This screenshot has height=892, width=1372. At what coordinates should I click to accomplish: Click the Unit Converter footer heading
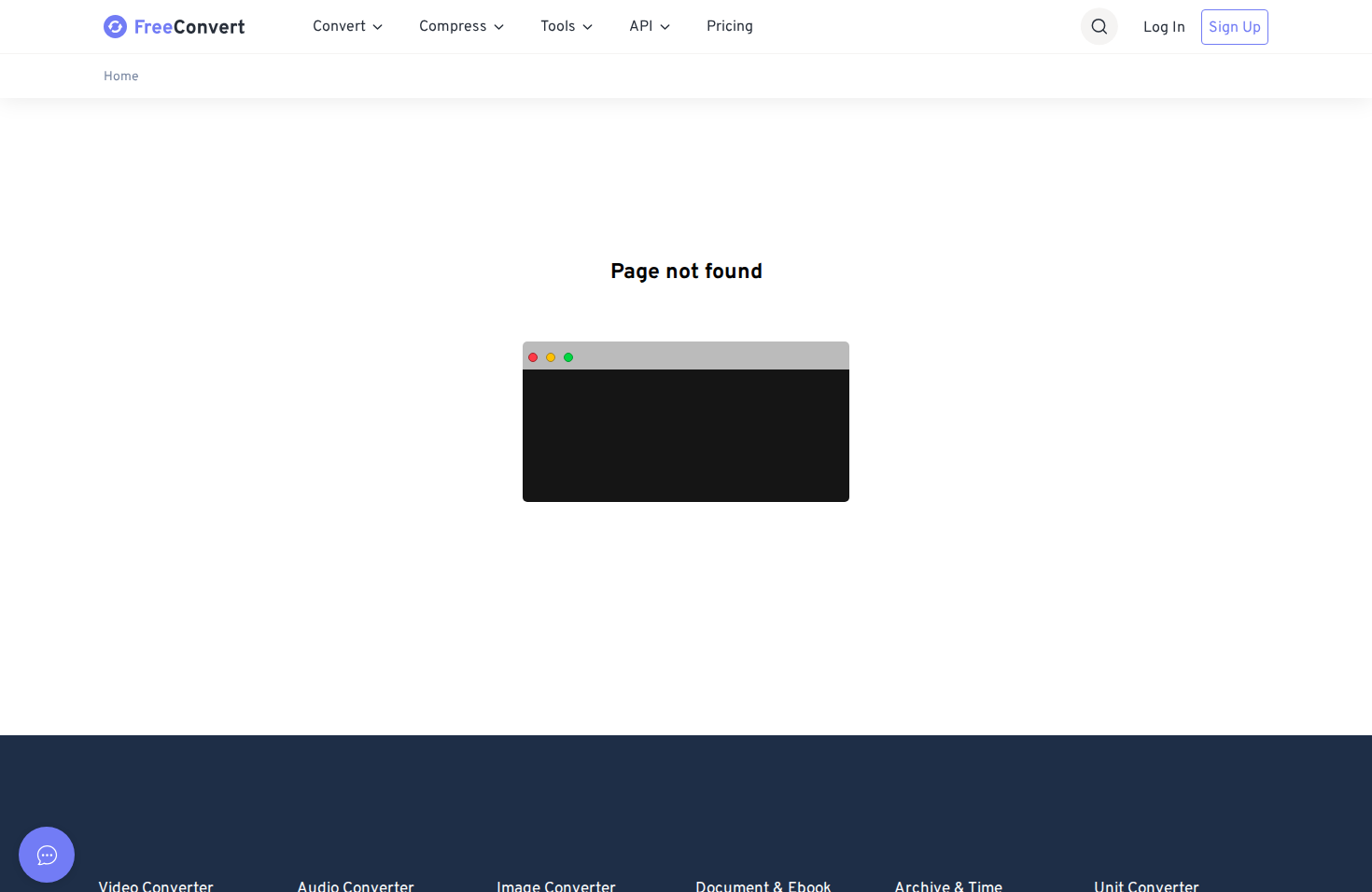tap(1146, 885)
